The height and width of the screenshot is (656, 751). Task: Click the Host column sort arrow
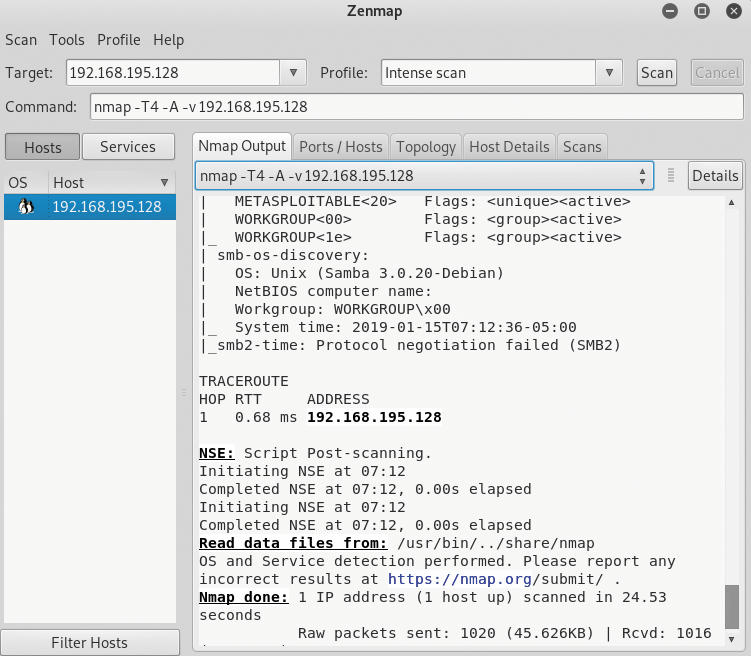(x=164, y=182)
